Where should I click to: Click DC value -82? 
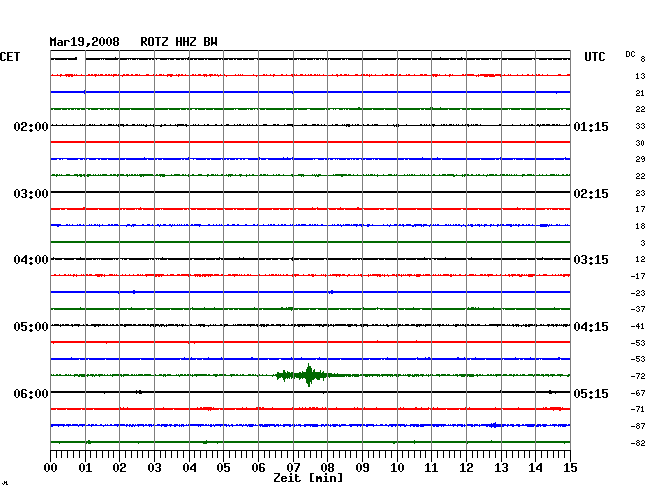[638, 443]
